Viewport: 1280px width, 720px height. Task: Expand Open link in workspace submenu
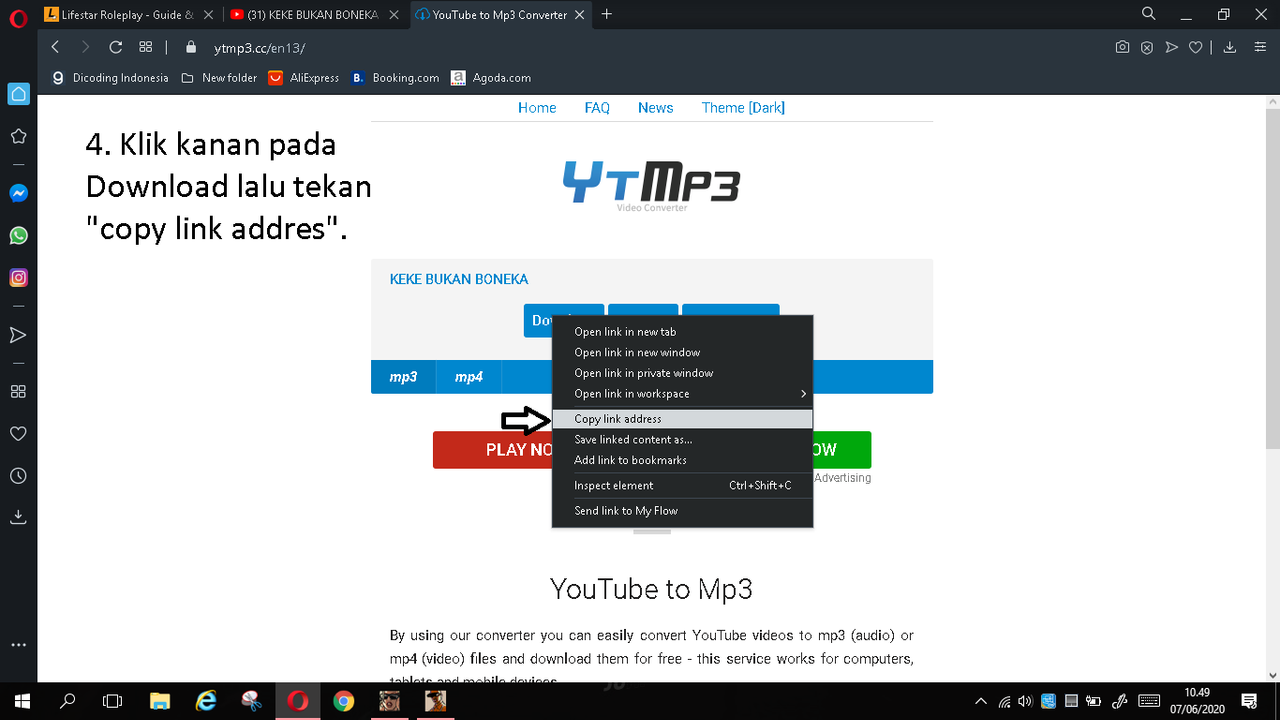coord(682,394)
